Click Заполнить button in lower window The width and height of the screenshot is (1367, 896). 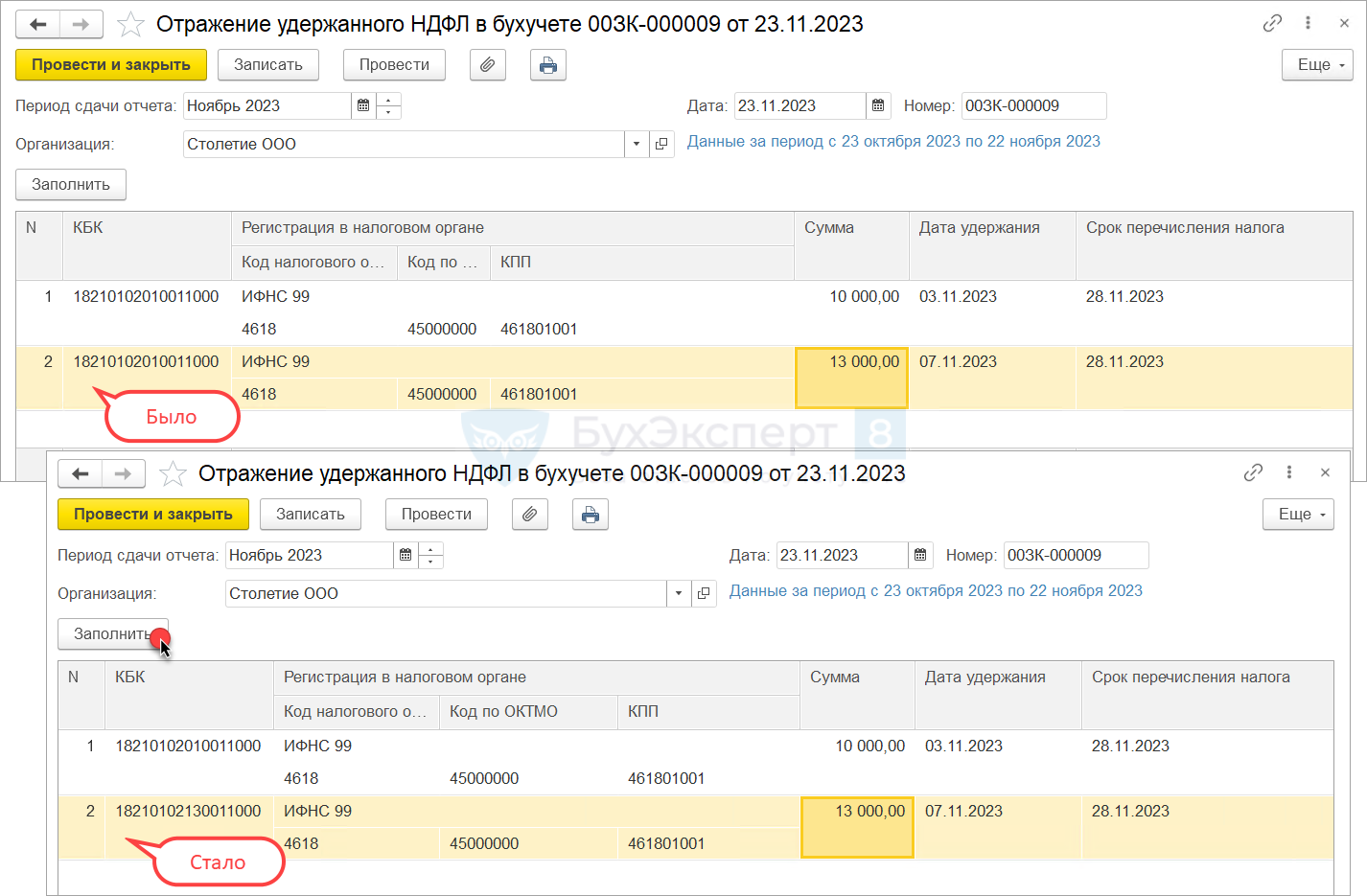coord(113,634)
